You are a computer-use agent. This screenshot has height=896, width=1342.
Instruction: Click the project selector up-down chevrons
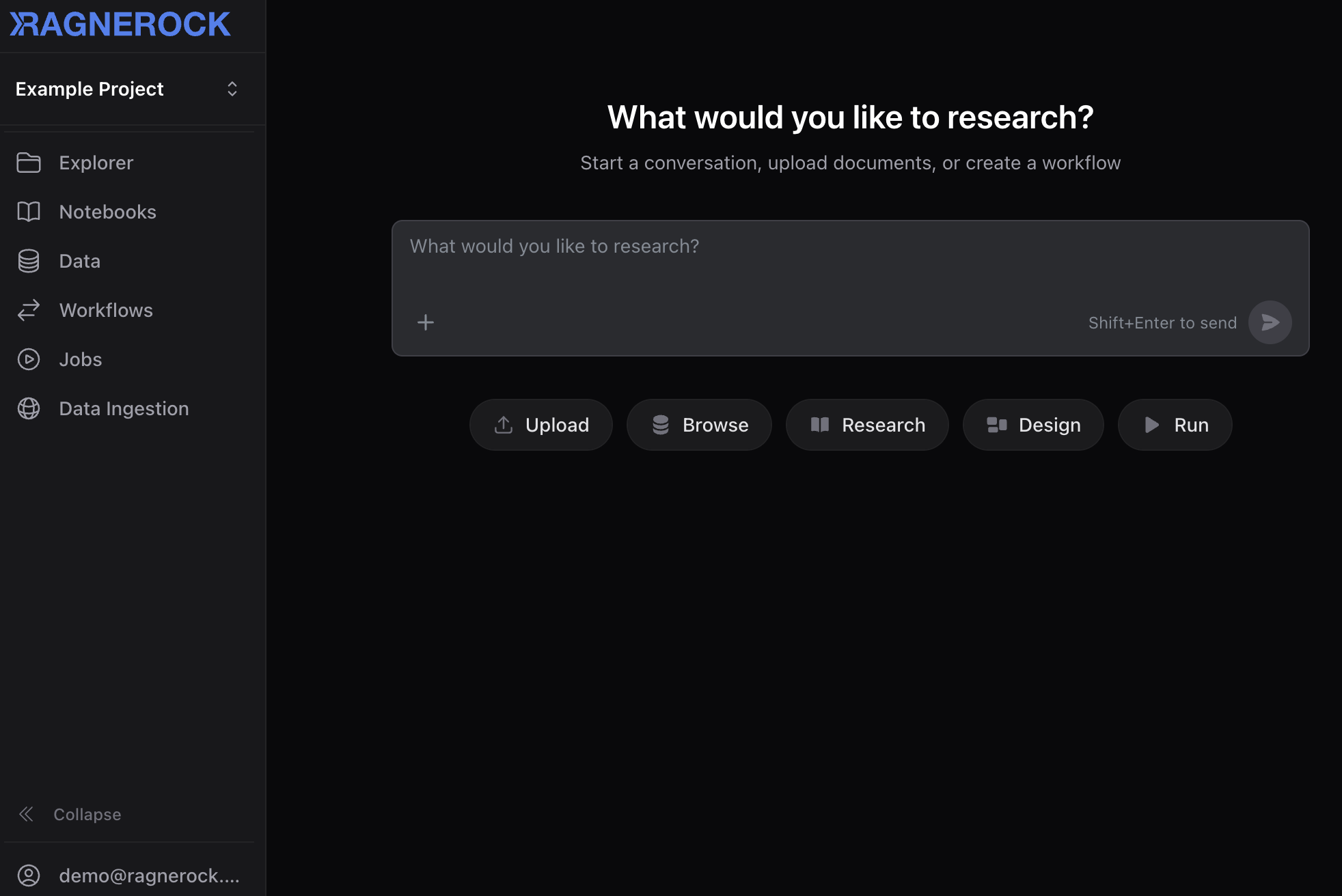click(232, 89)
